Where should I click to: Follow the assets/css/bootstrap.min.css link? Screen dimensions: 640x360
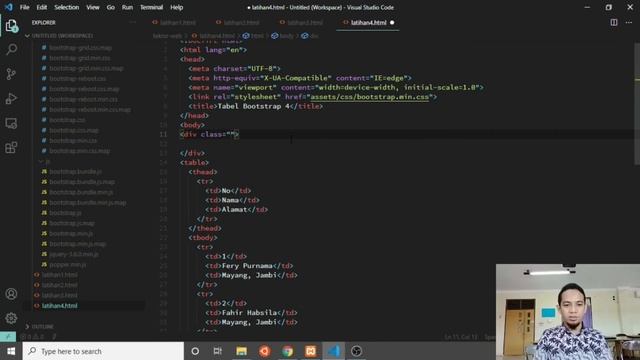(370, 97)
